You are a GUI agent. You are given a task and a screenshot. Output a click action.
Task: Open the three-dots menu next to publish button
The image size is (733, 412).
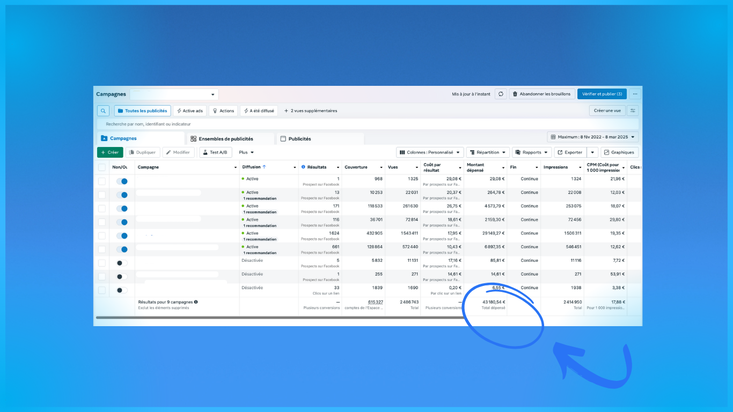[x=635, y=94]
